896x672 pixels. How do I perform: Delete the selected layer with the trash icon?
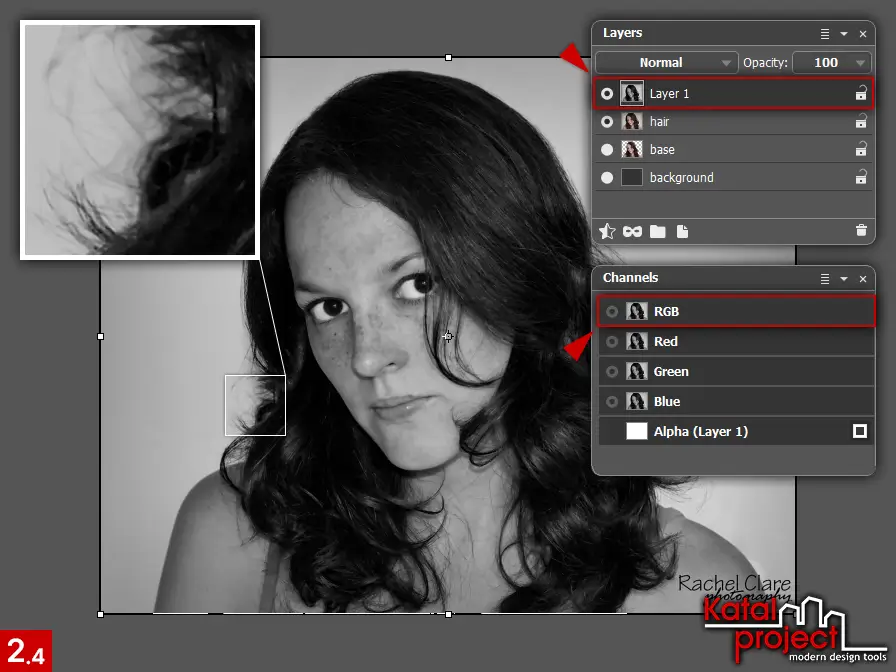pos(861,230)
